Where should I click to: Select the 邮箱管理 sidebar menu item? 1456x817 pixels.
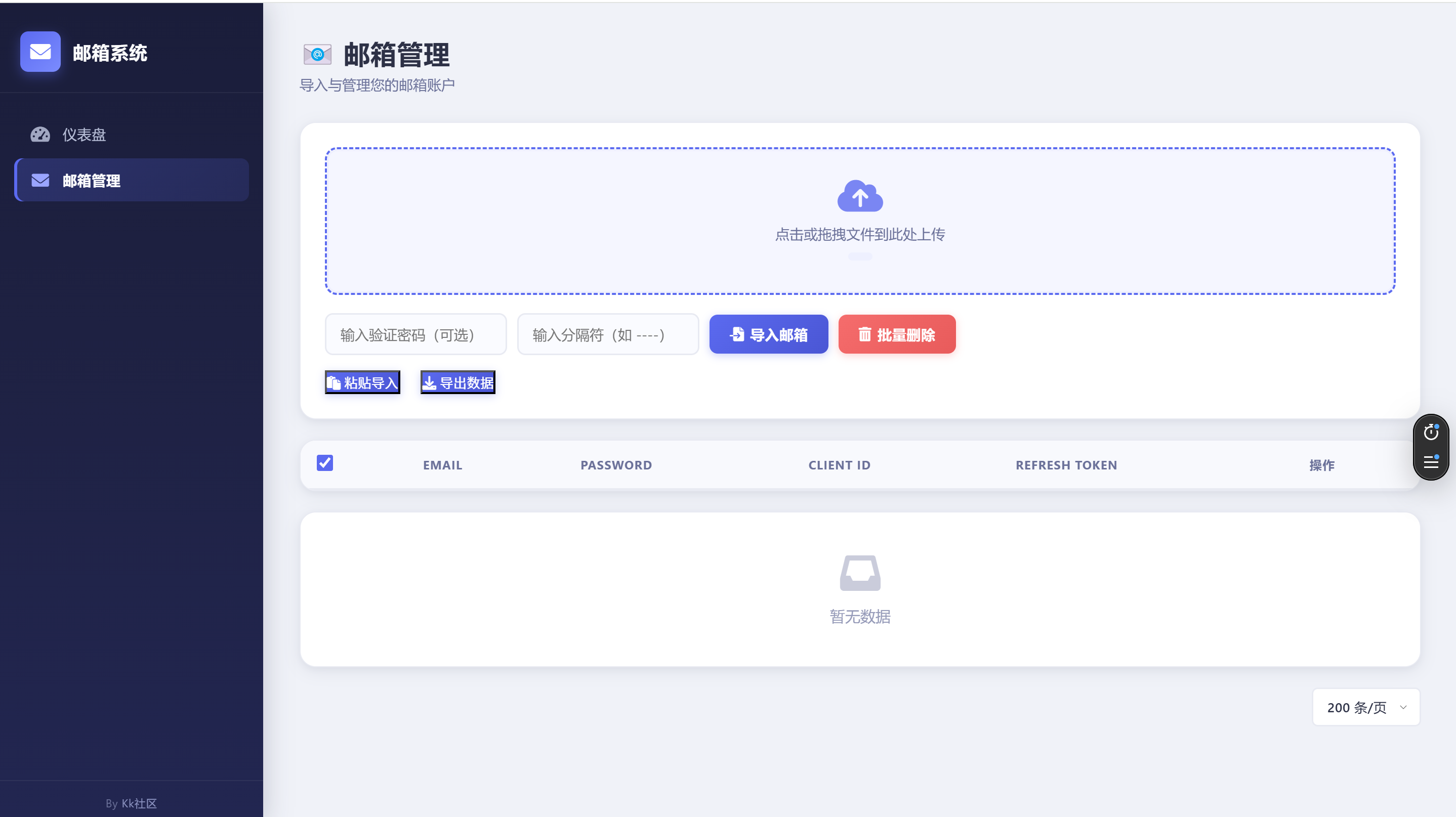click(x=131, y=180)
